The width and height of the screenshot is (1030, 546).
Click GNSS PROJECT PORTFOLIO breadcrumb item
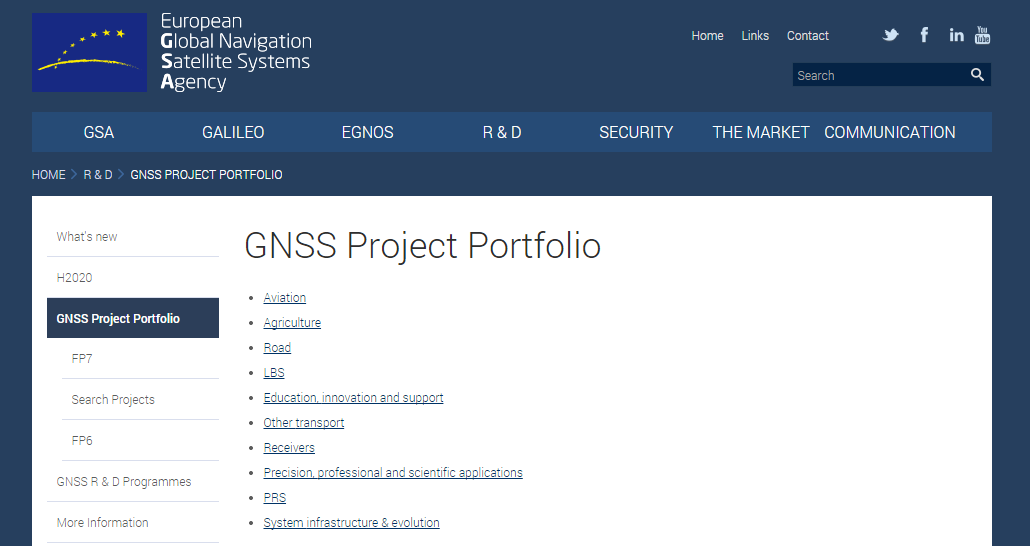click(x=206, y=175)
